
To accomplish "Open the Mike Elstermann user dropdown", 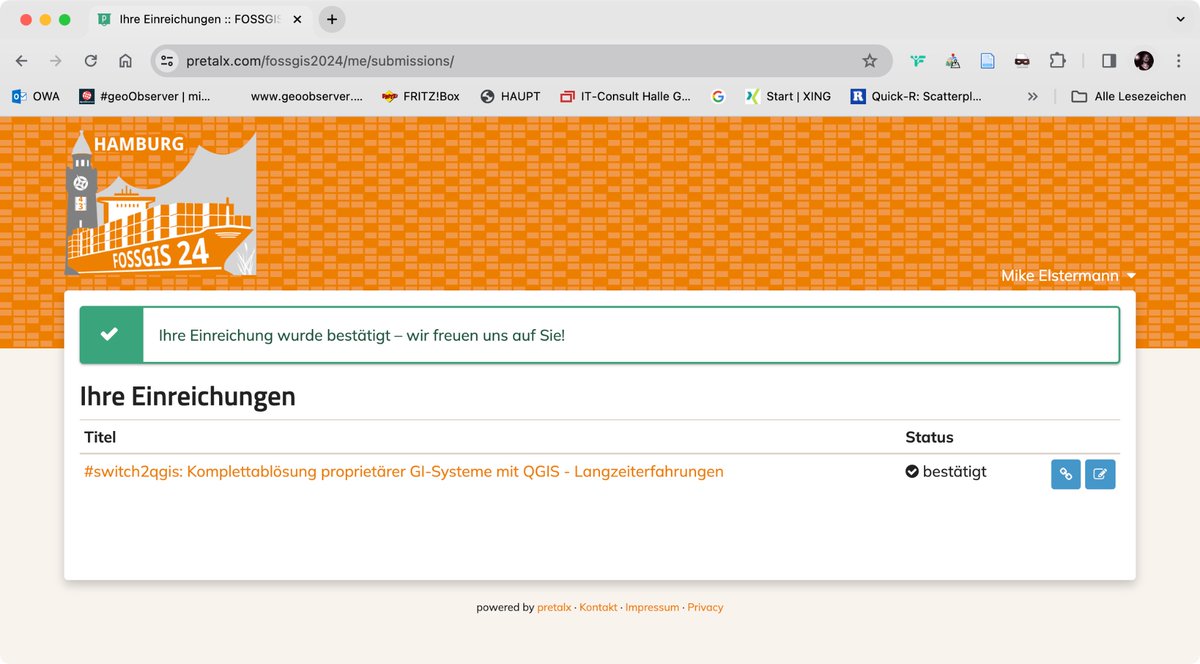I will pyautogui.click(x=1068, y=276).
